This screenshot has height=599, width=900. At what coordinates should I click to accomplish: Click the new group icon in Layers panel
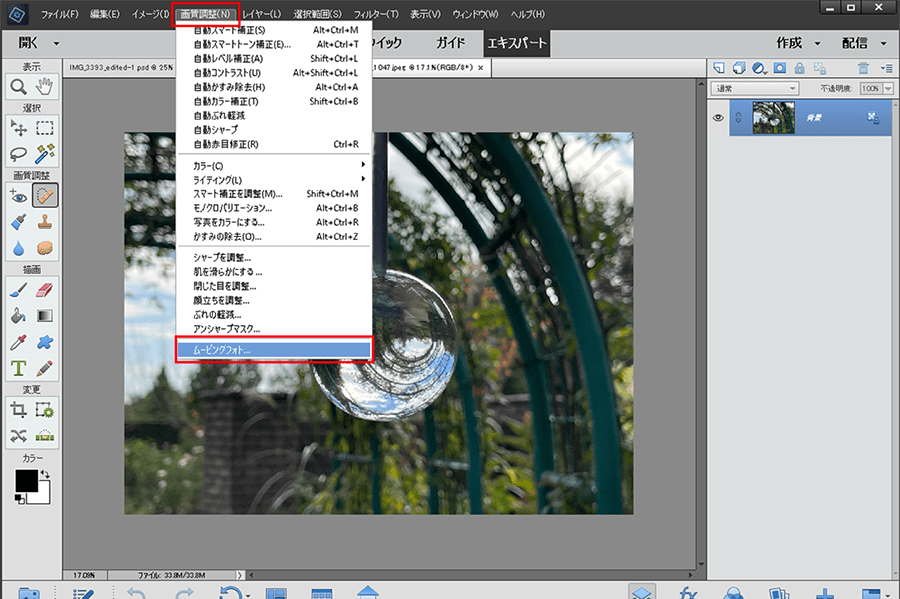click(x=739, y=68)
